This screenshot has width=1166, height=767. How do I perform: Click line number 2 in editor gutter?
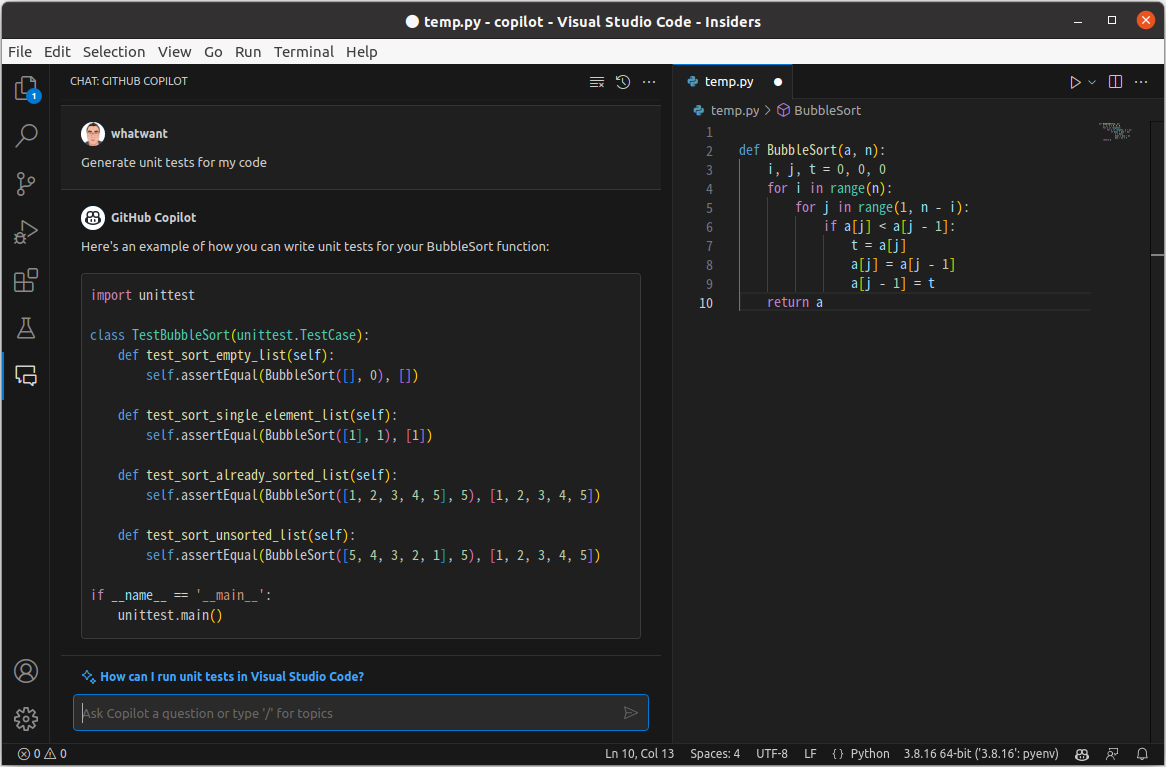[709, 151]
